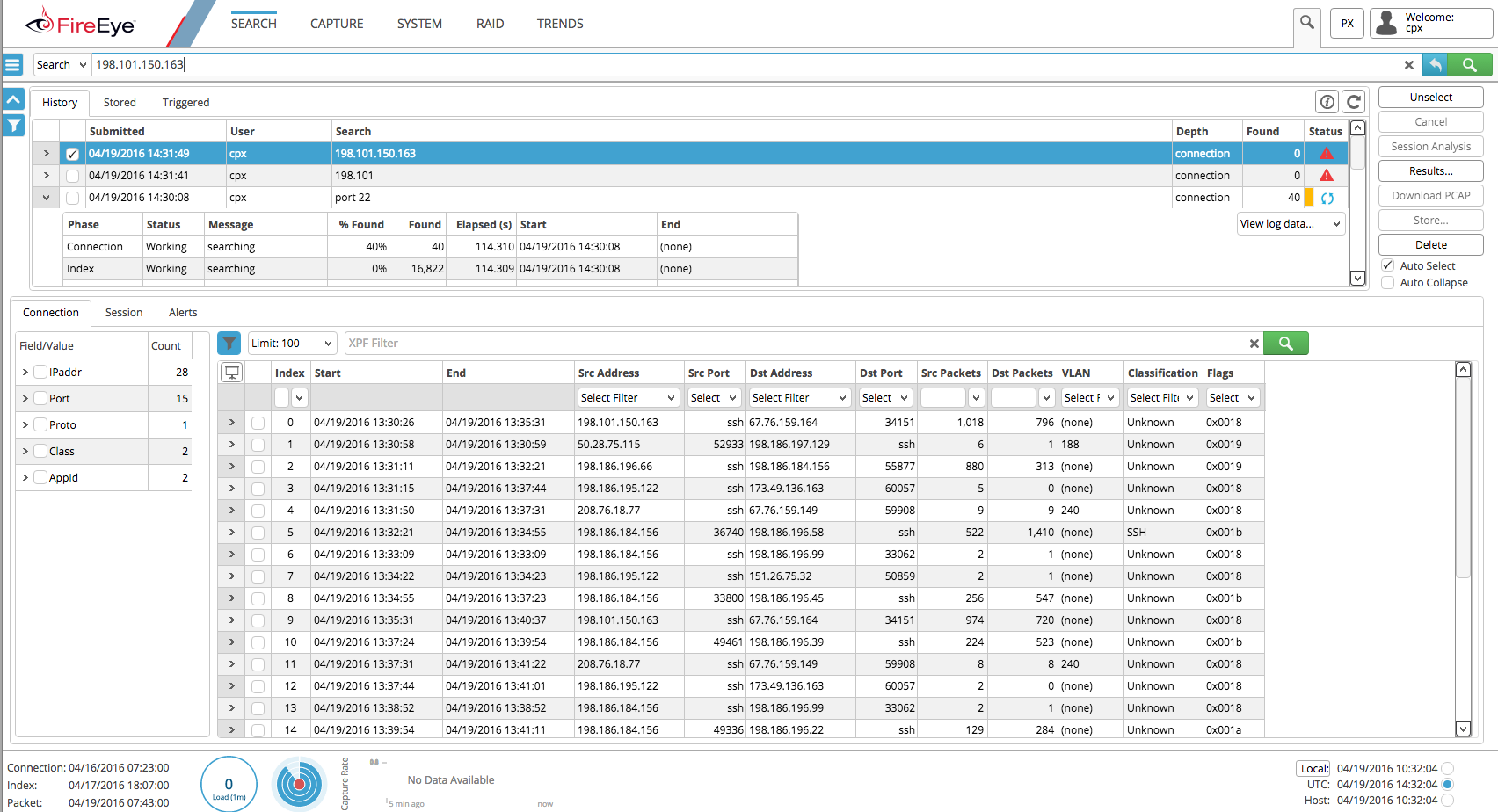Screen dimensions: 1498x812
Task: Click warning icon for 198.101 search
Action: click(x=1327, y=176)
